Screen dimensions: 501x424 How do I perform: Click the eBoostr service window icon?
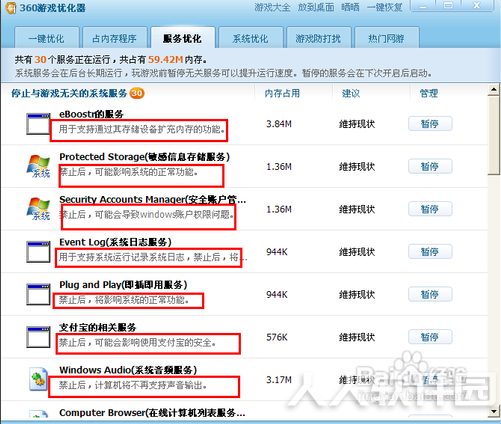[38, 124]
